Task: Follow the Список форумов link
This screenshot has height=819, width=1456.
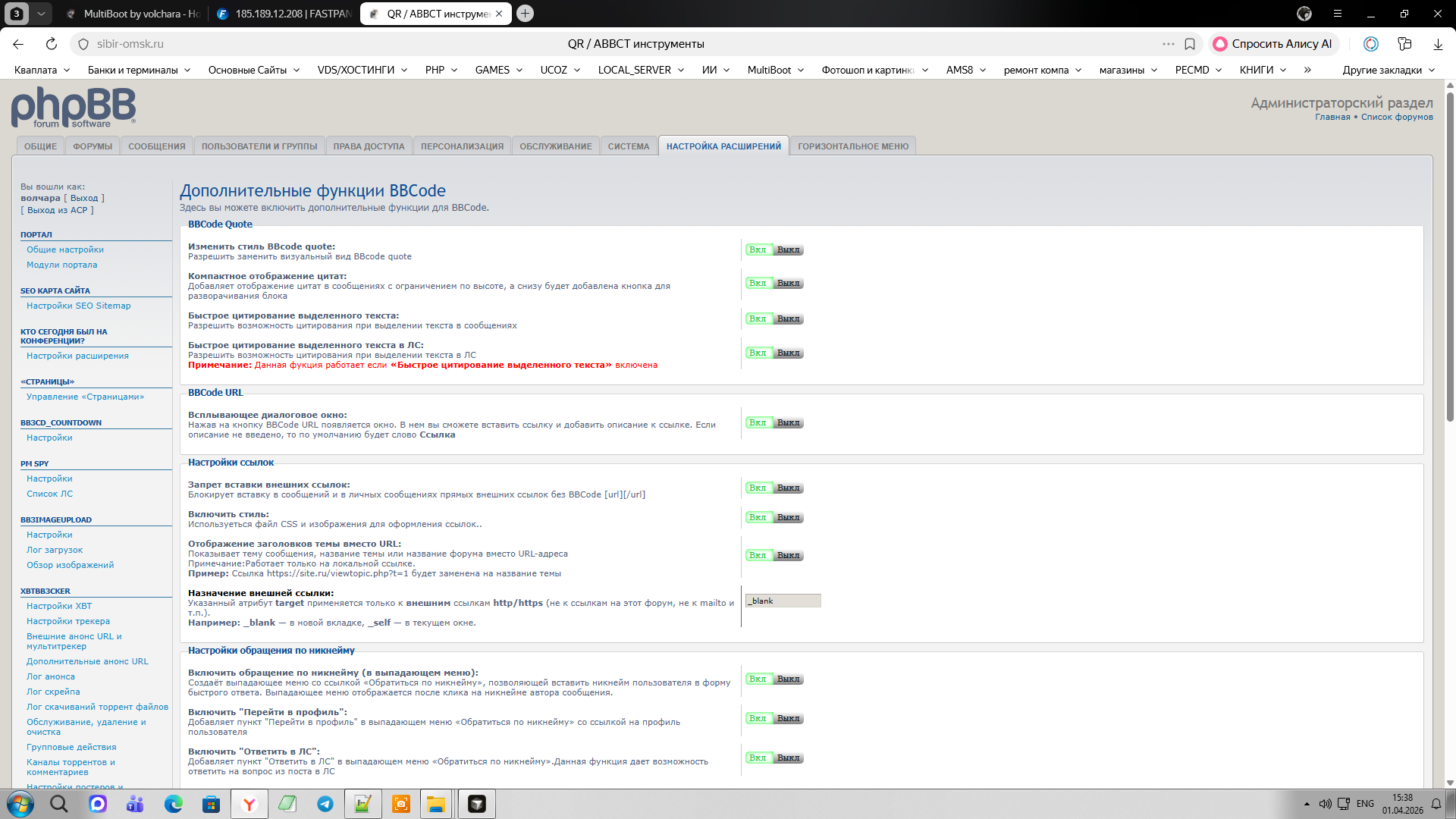Action: (x=1397, y=117)
